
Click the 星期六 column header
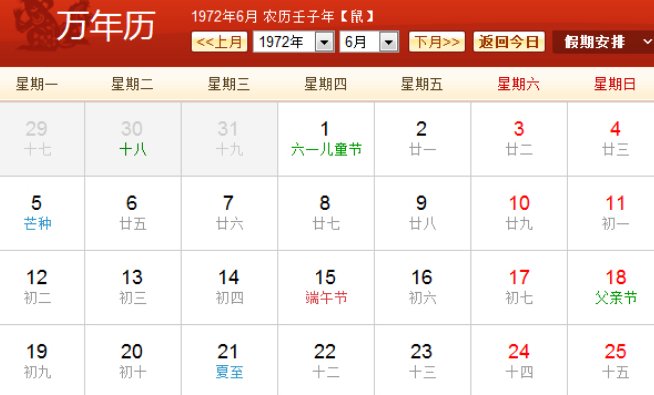(x=518, y=84)
